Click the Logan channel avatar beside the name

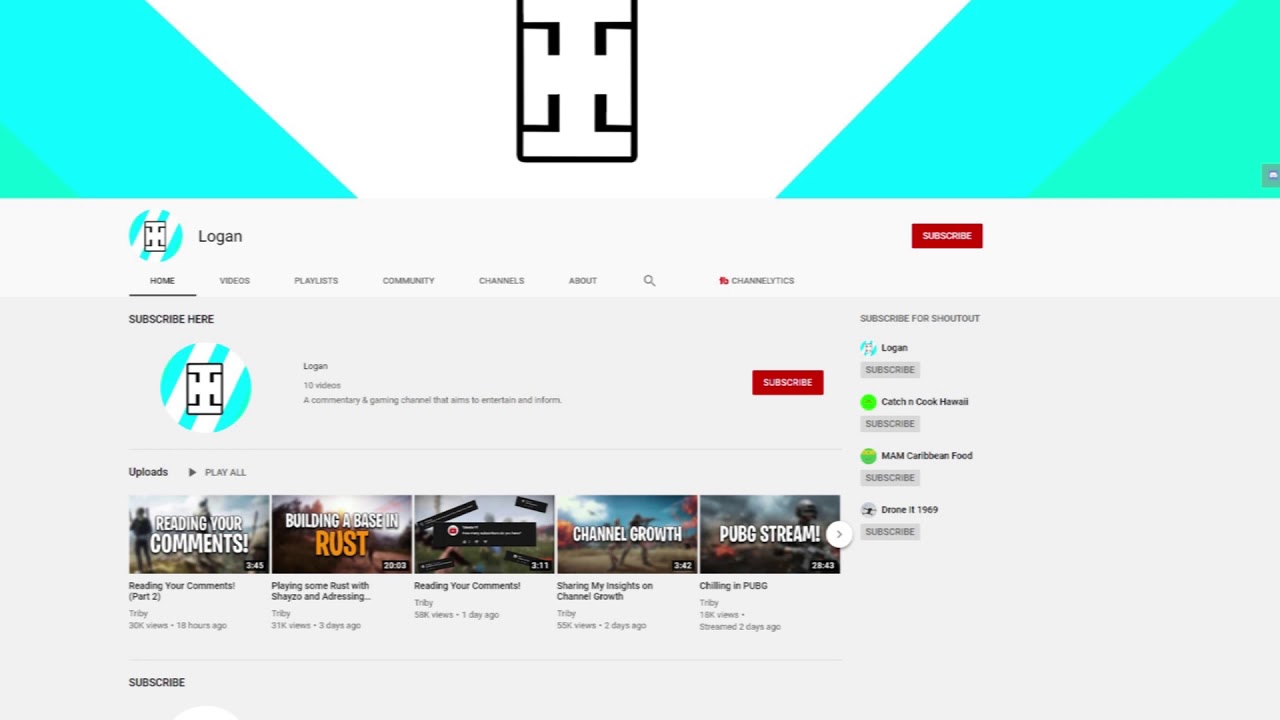[155, 236]
